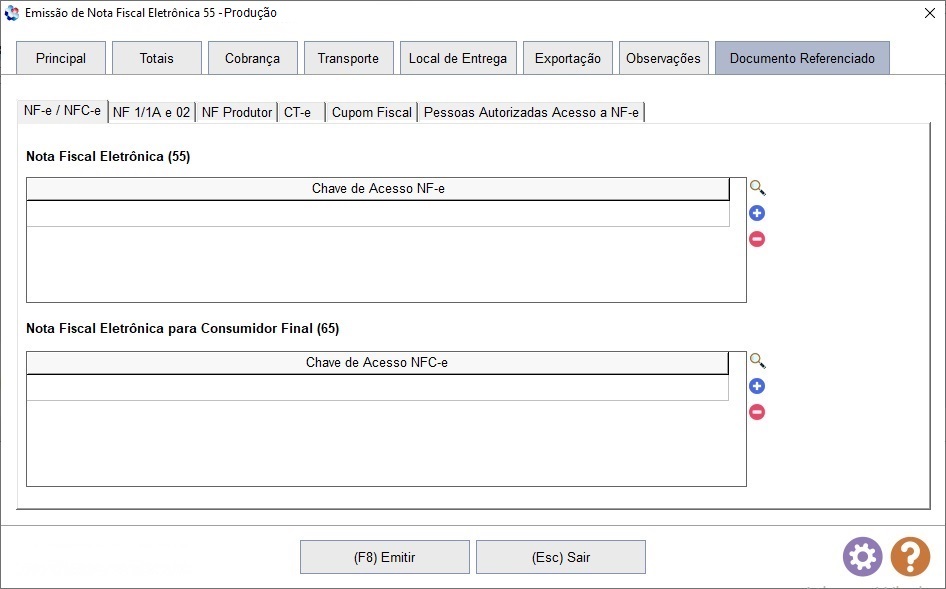Select Pessoas Autorizadas Acesso a NF-e subtab
The image size is (946, 589).
coord(531,112)
